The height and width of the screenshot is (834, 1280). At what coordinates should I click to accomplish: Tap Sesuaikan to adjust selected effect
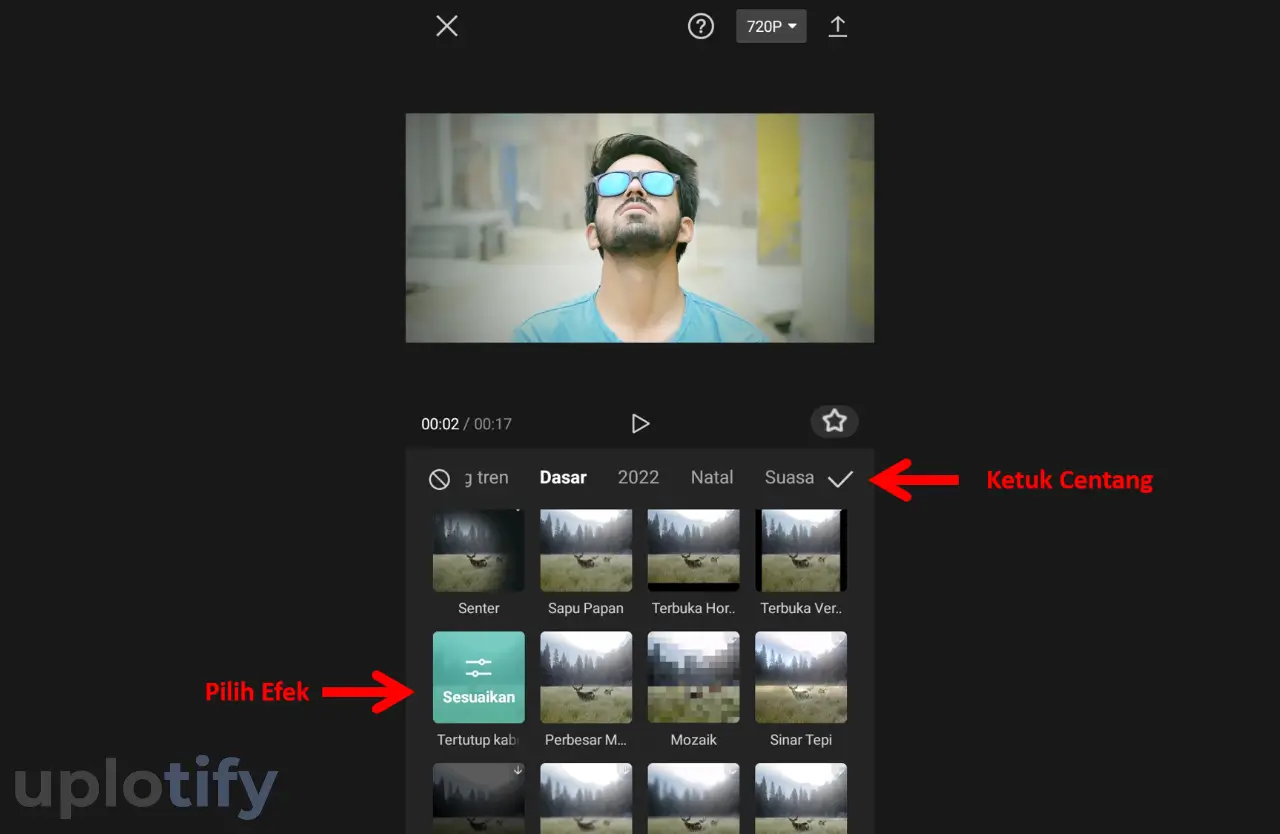click(x=479, y=677)
